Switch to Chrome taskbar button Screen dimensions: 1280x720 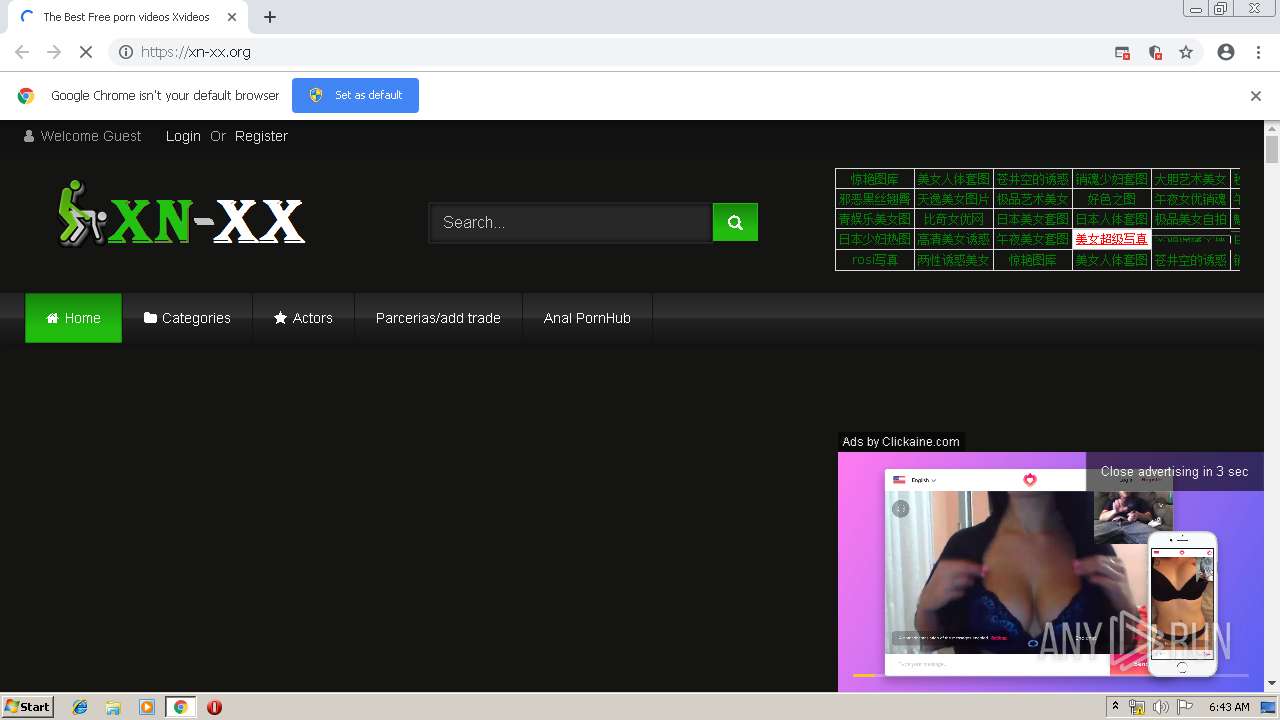[180, 707]
